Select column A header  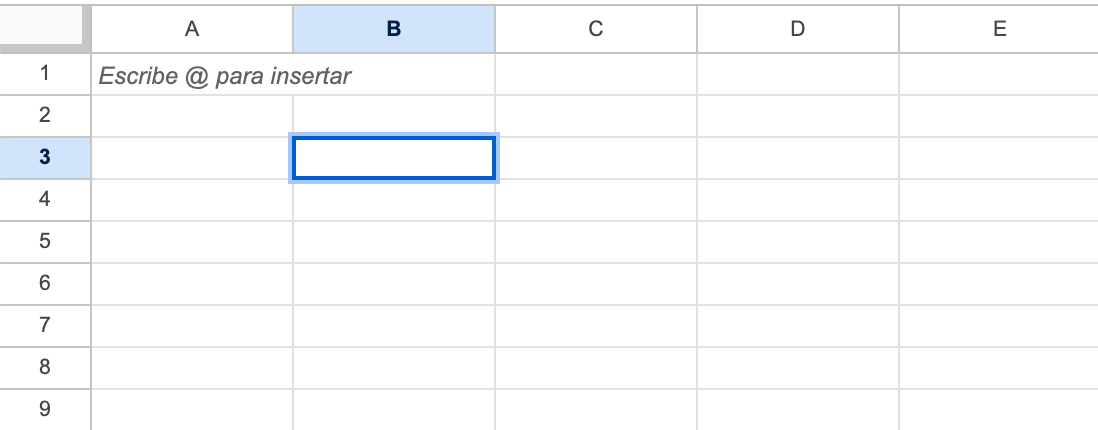[192, 29]
